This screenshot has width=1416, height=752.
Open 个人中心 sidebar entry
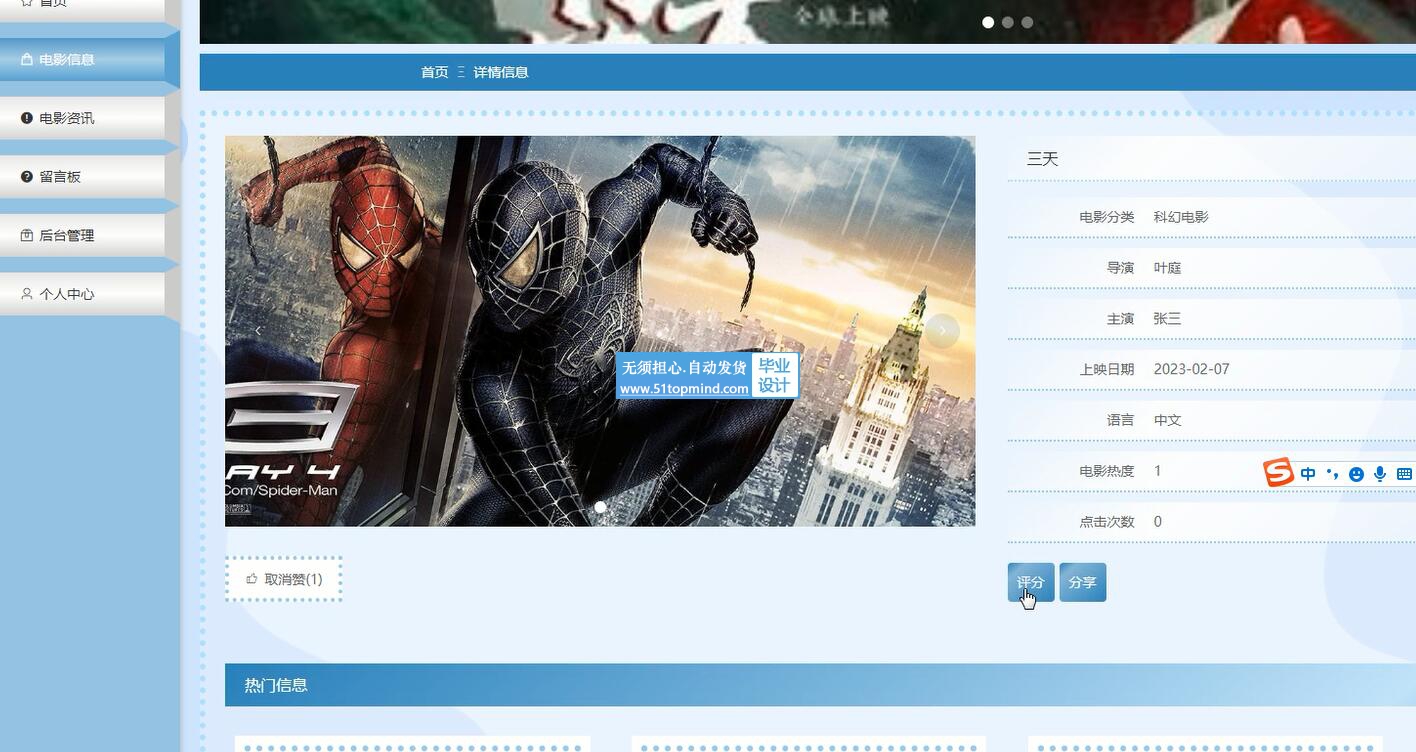(x=83, y=294)
